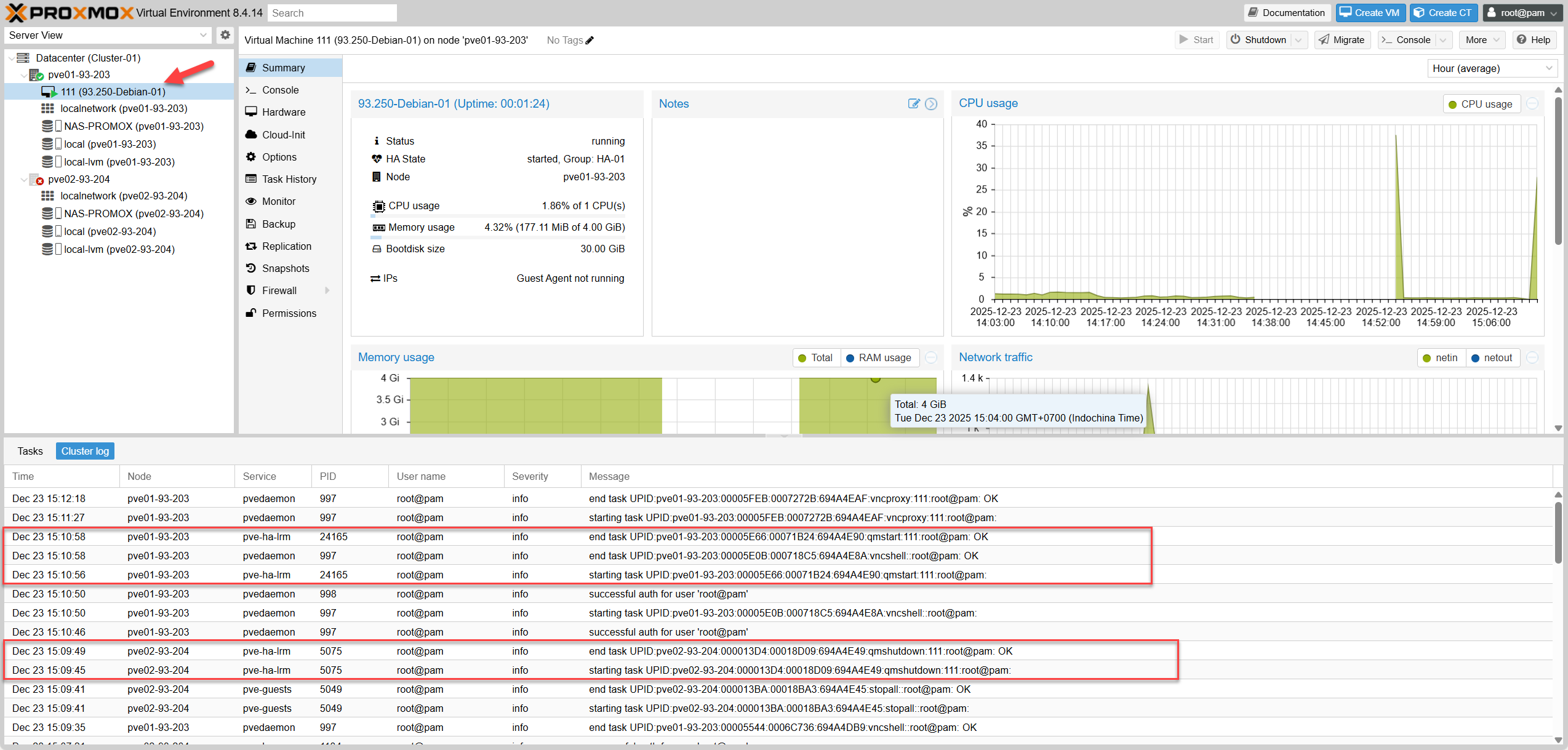Toggle the RAM usage legend series
The image size is (1568, 750).
point(879,358)
